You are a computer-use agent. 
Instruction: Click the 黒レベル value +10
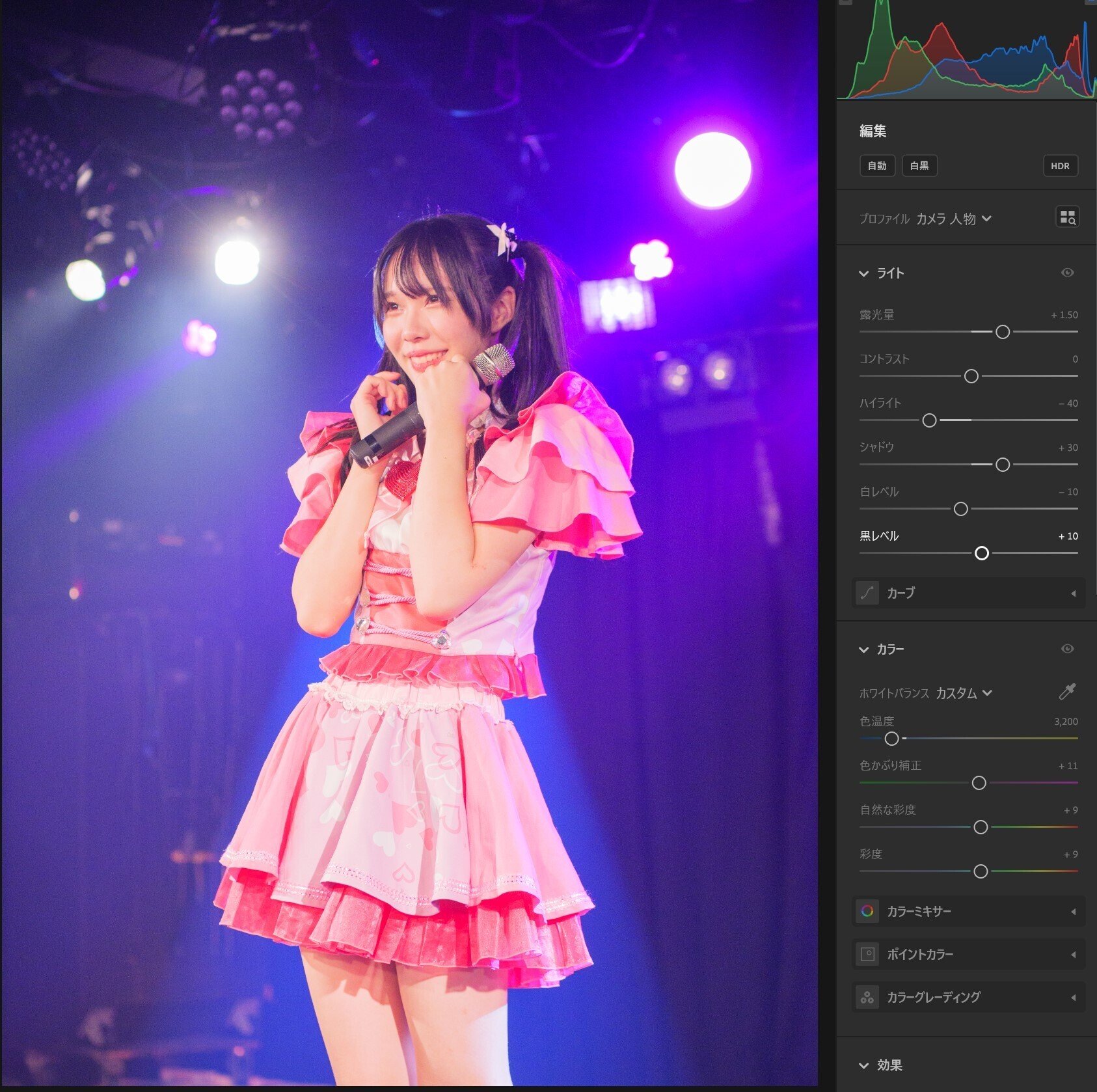[x=1068, y=536]
